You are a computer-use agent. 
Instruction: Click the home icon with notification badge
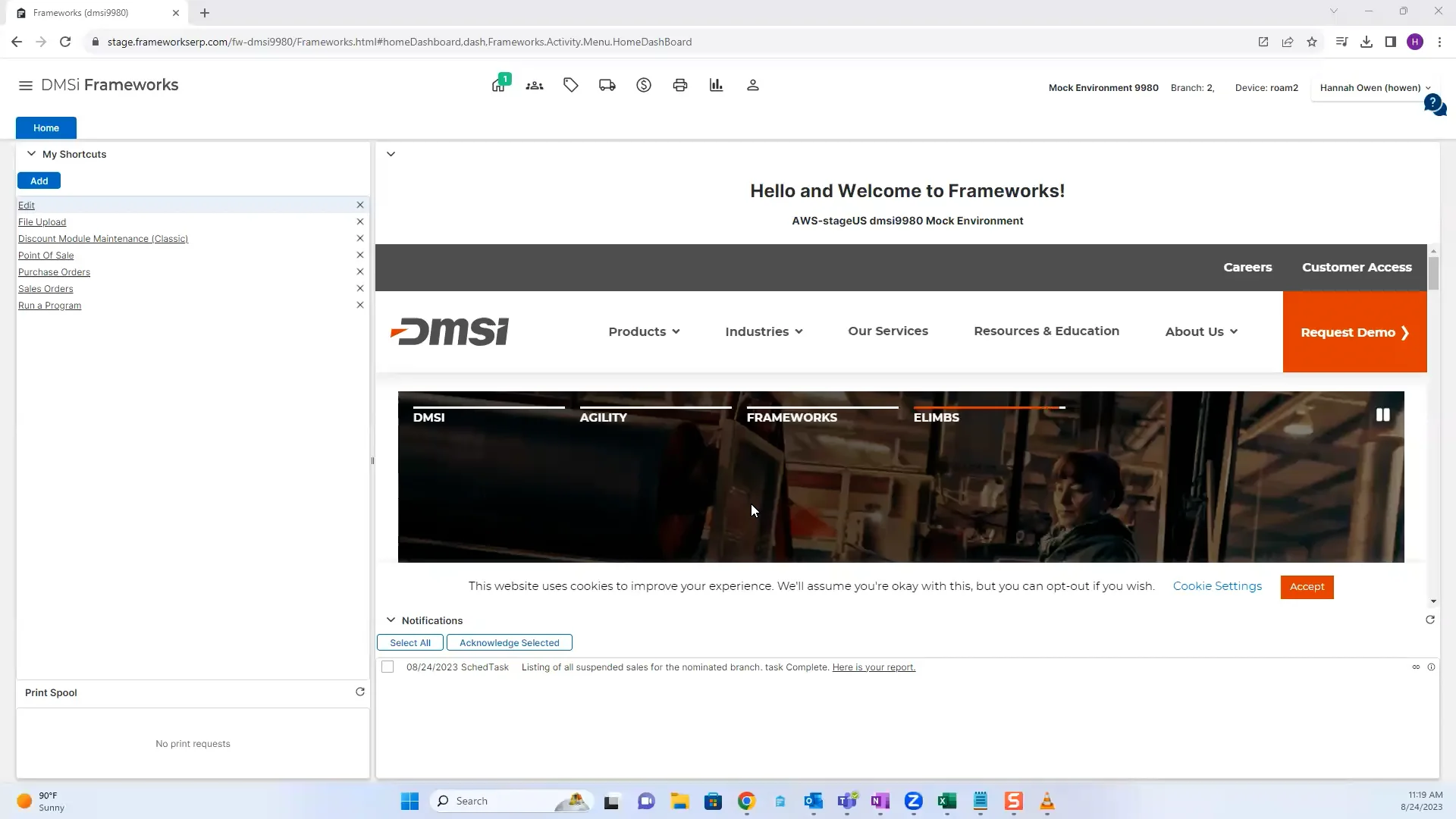pyautogui.click(x=498, y=85)
